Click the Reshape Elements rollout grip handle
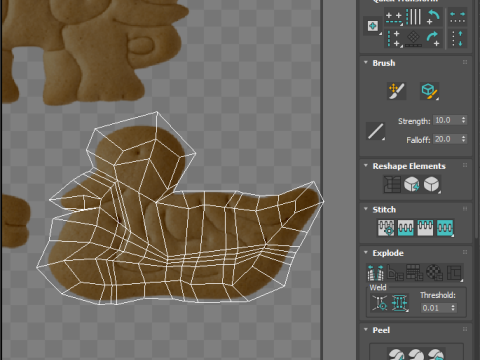 tap(465, 165)
